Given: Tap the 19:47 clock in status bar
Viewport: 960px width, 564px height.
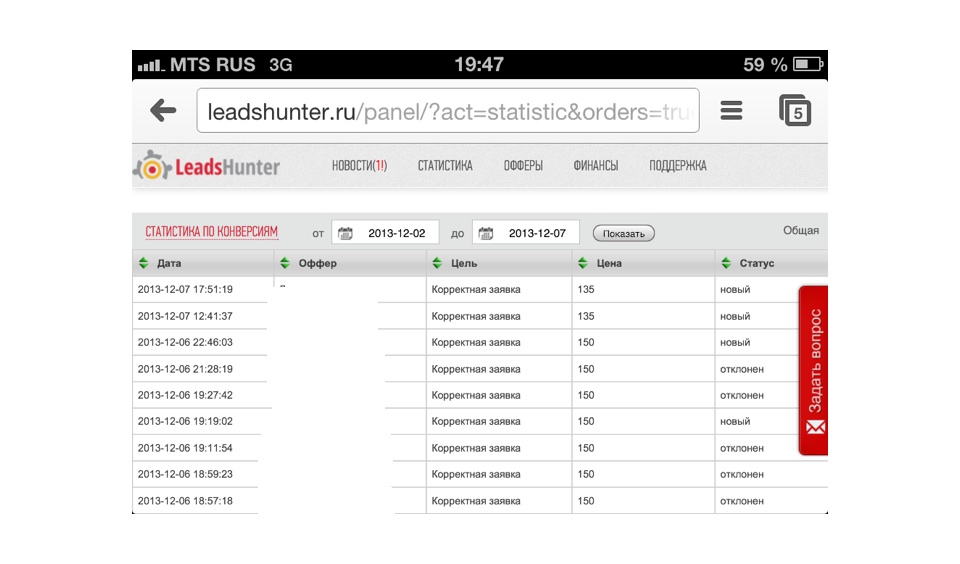Looking at the screenshot, I should (x=479, y=64).
